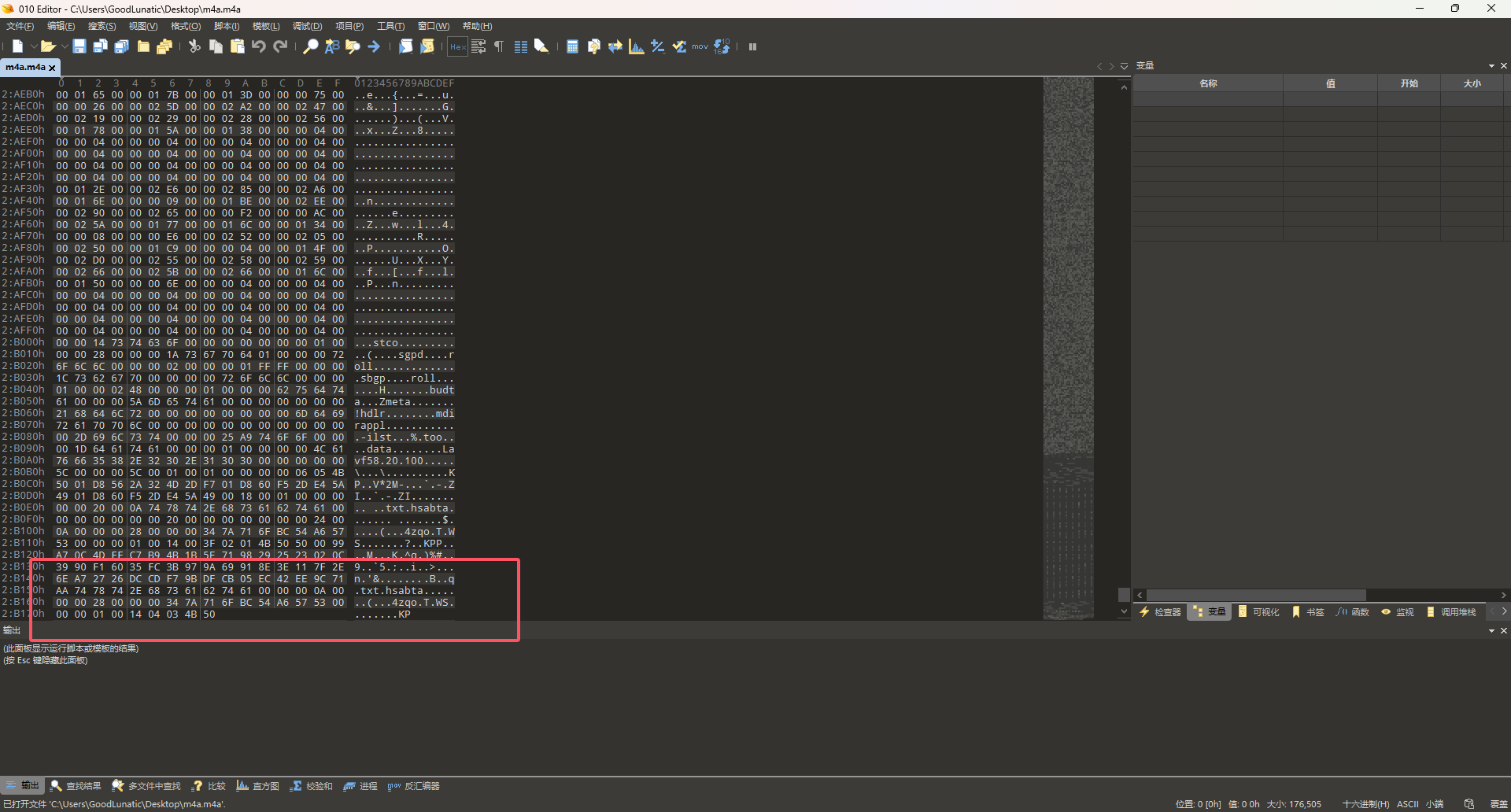Switch to the 调用堆栈 tab
1511x812 pixels.
[1451, 611]
